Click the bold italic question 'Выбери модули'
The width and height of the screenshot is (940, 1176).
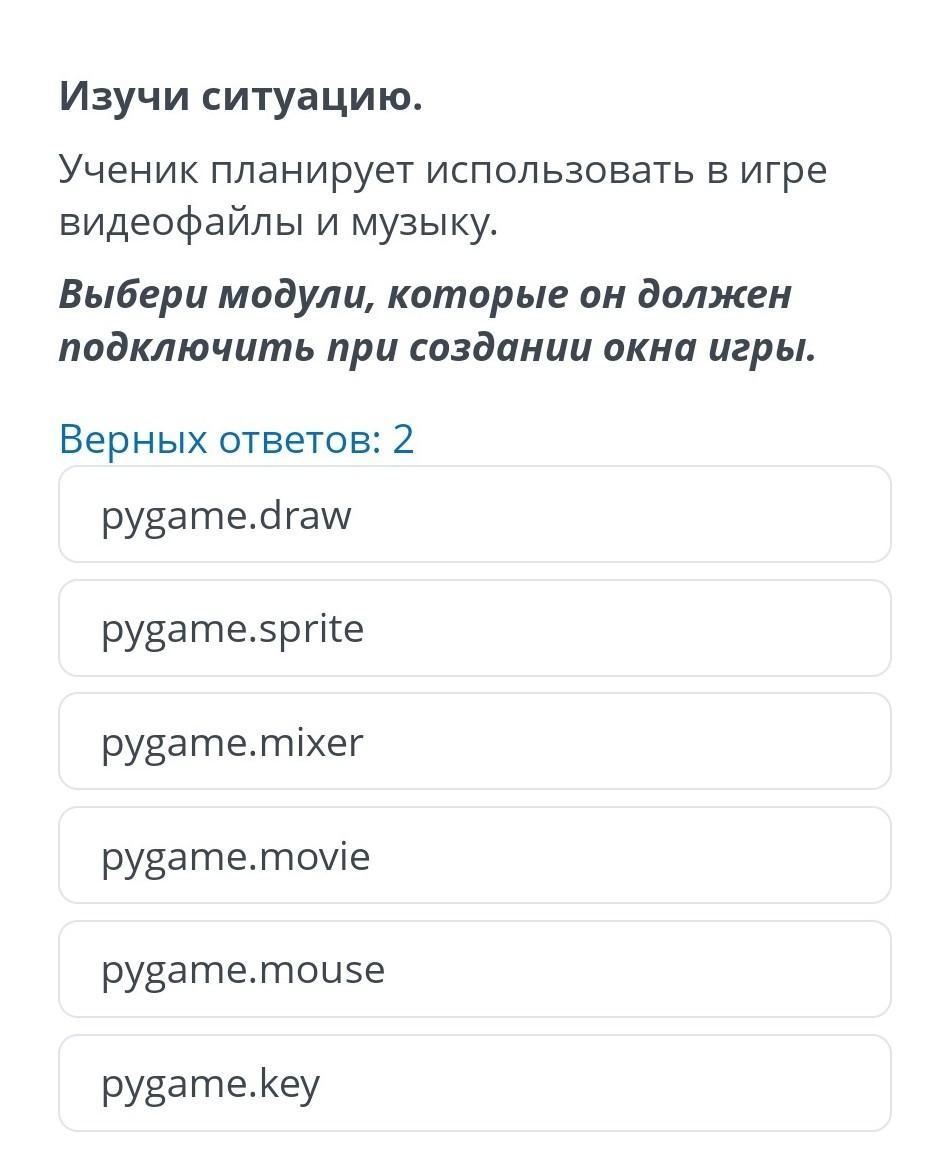tap(437, 320)
